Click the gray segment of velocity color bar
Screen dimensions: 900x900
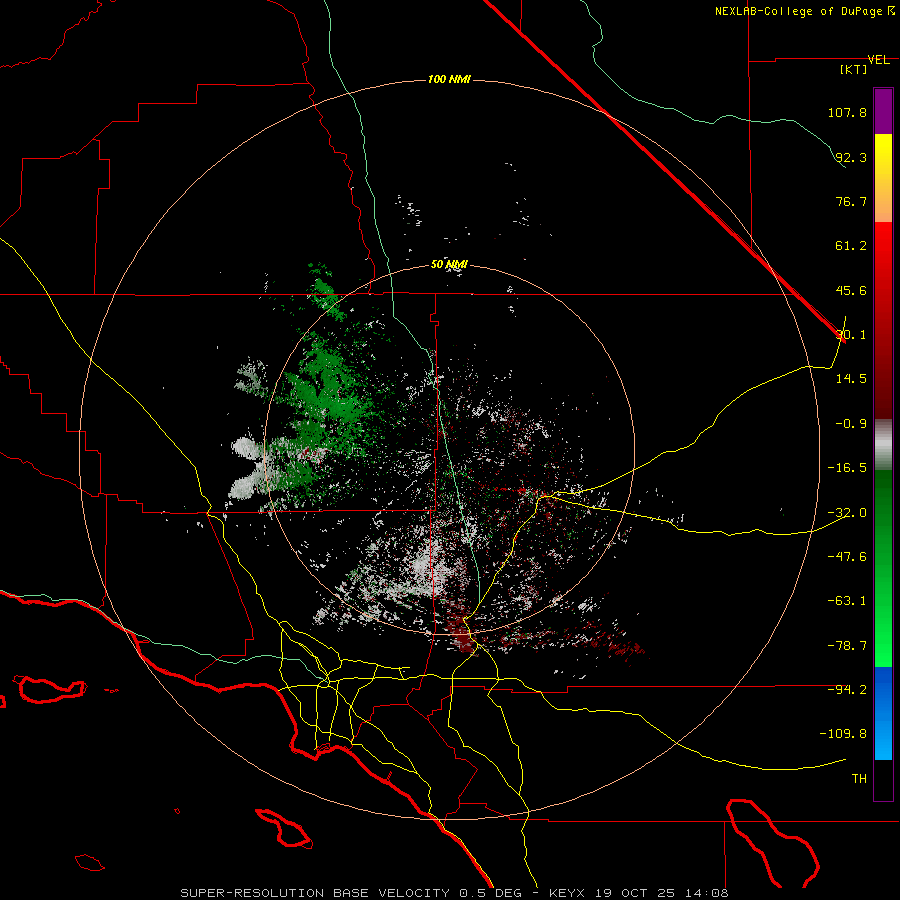[883, 443]
